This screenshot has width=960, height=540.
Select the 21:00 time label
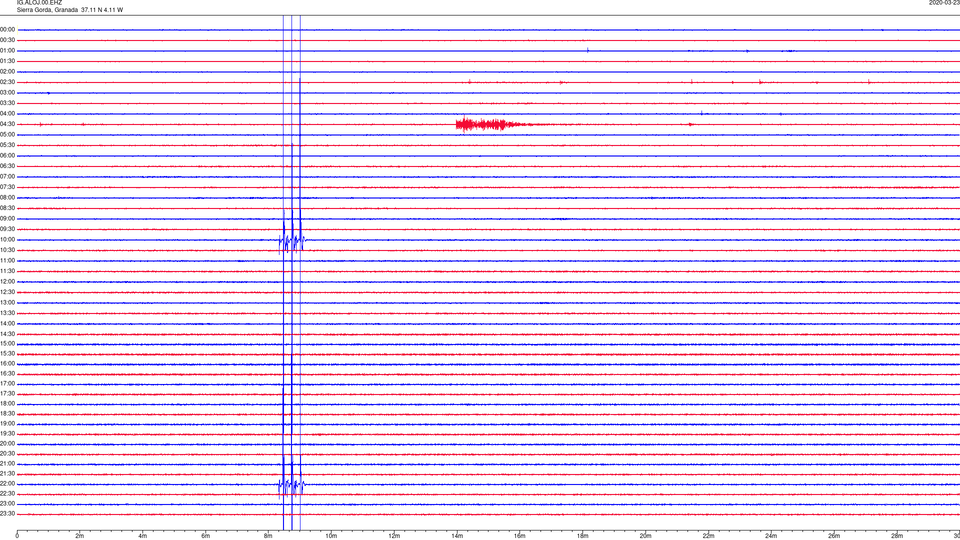(7, 464)
